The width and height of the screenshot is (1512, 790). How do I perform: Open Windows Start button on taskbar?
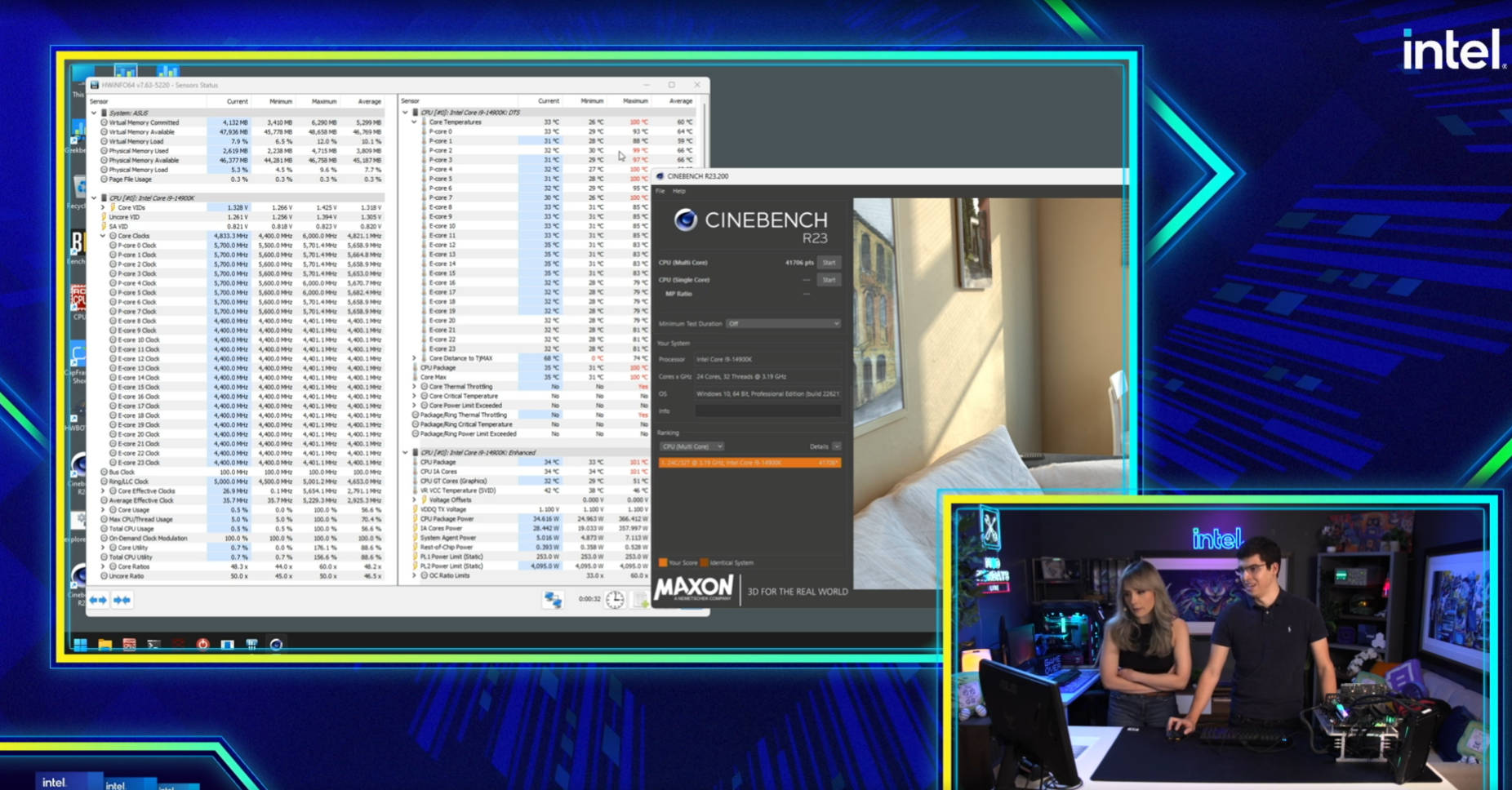pyautogui.click(x=80, y=645)
